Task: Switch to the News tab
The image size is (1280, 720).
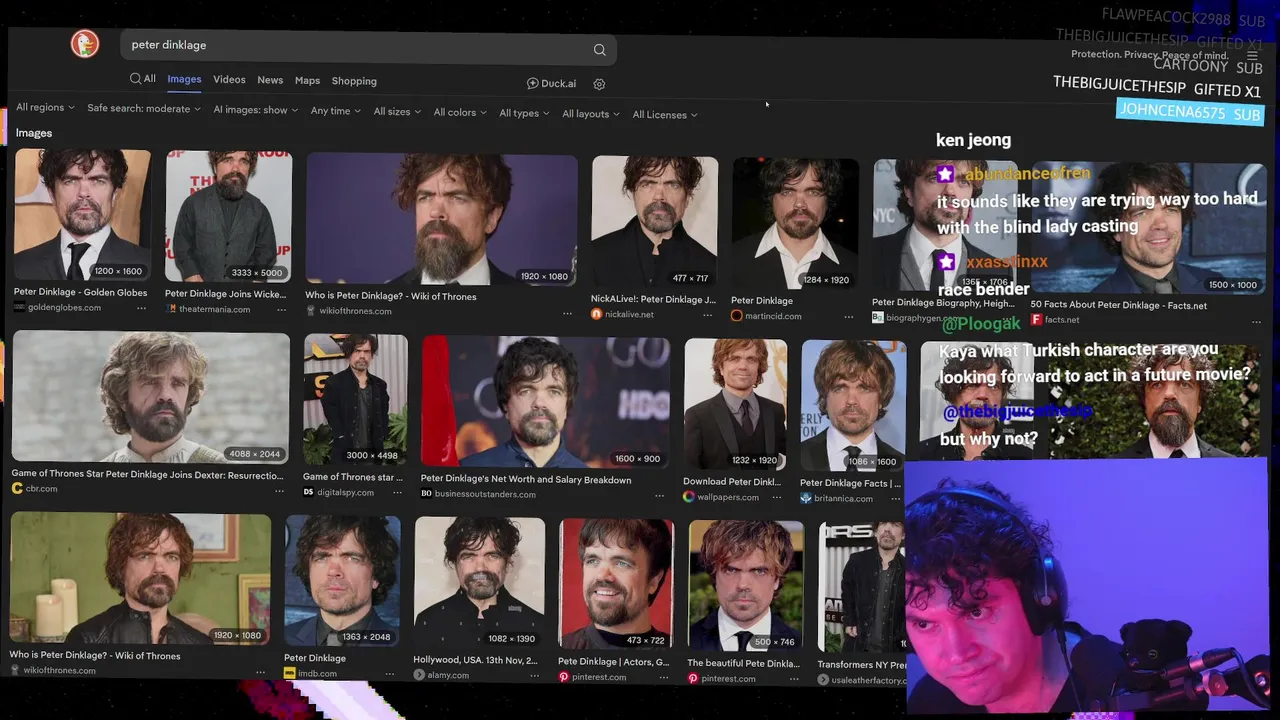Action: 270,80
